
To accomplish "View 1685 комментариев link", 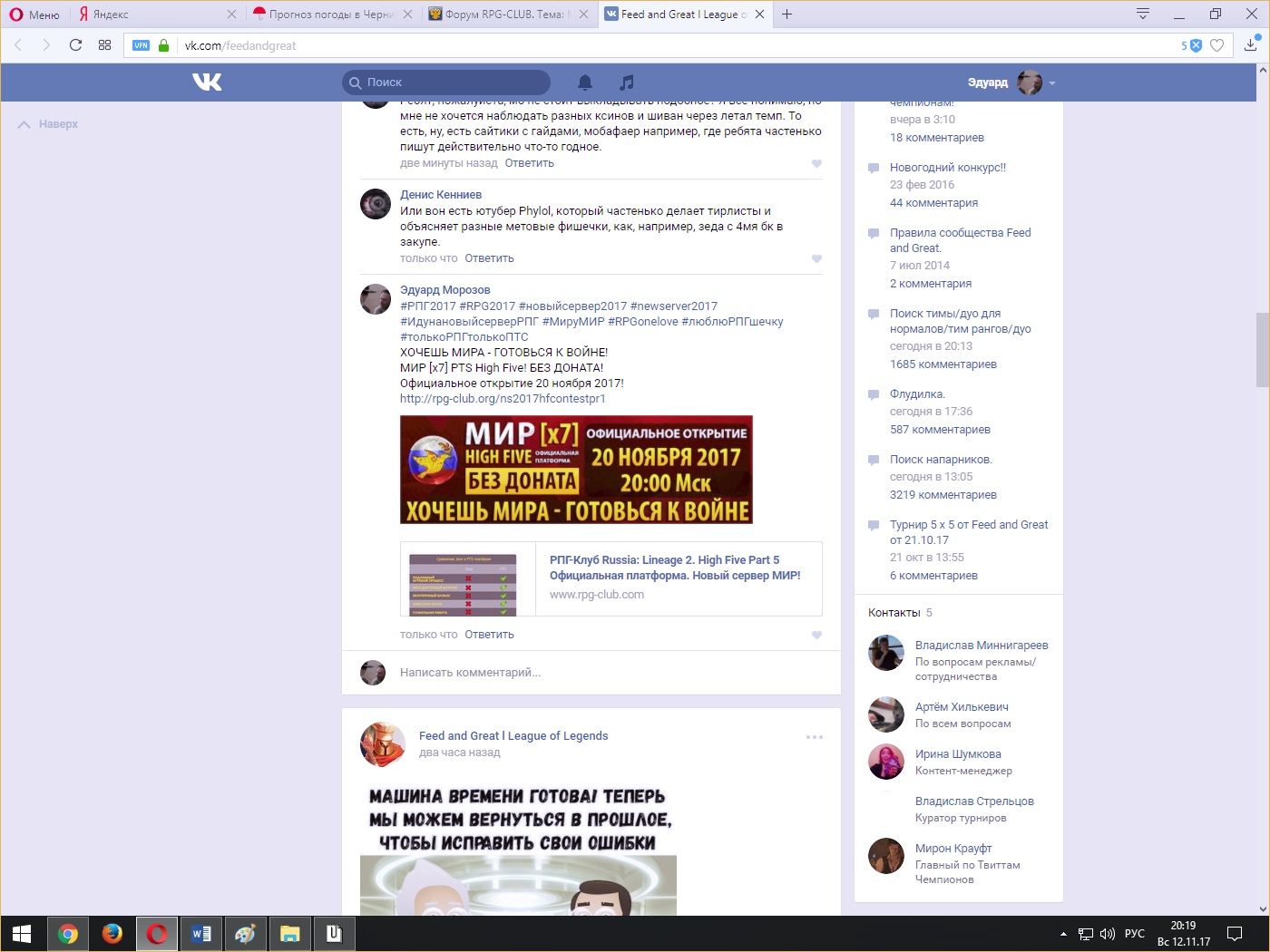I will 943,364.
